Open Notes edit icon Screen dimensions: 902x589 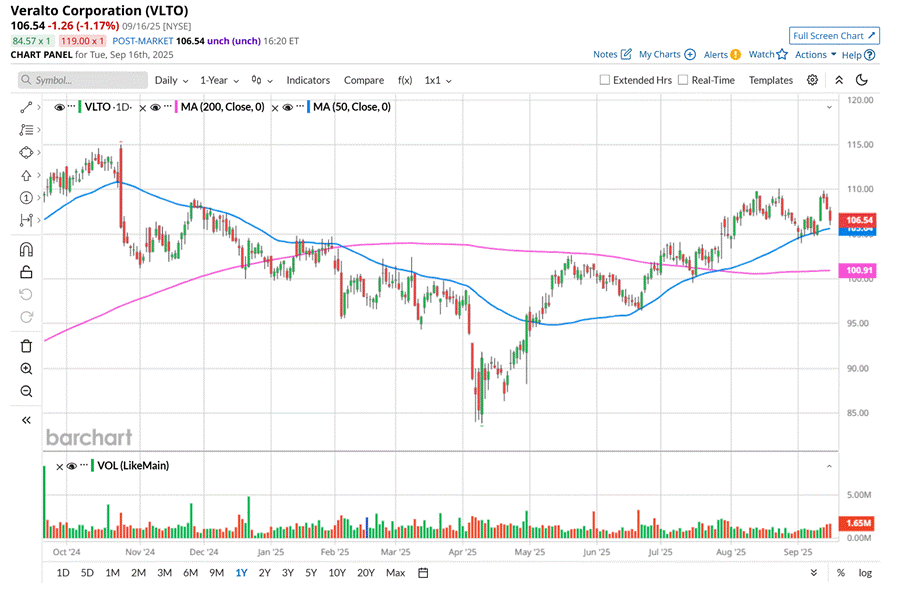pos(626,54)
